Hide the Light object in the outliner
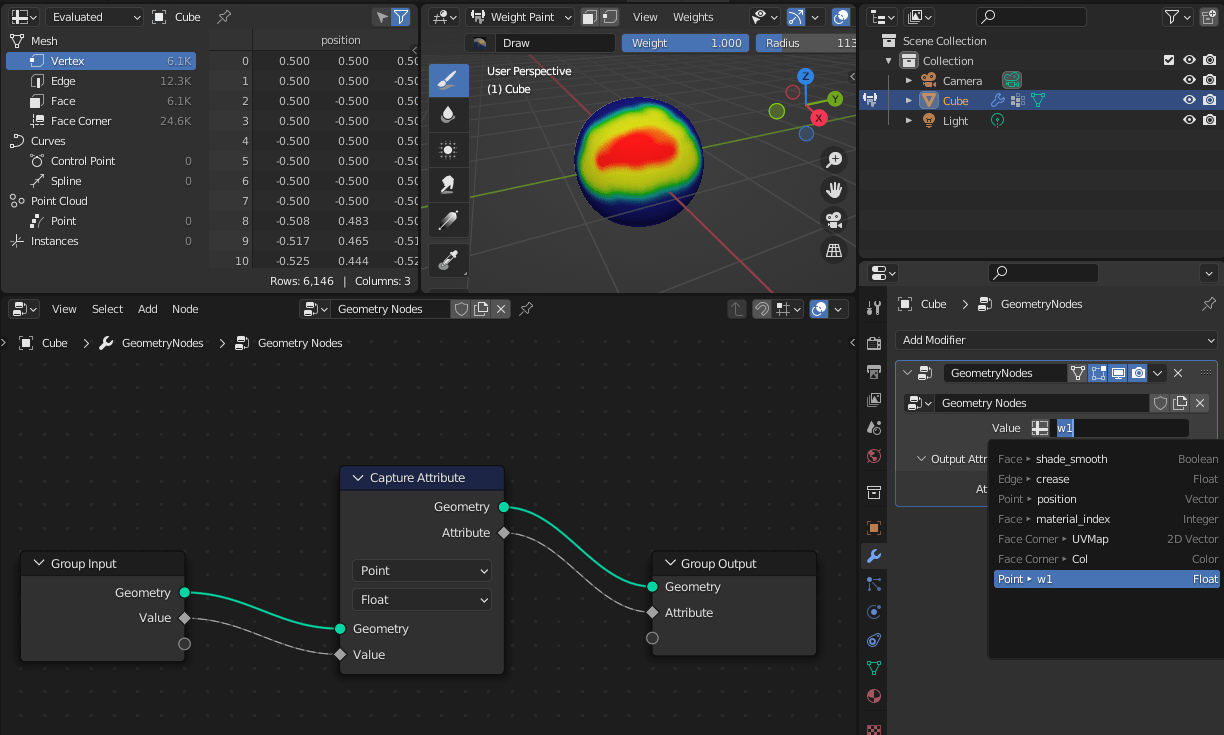 [1189, 120]
